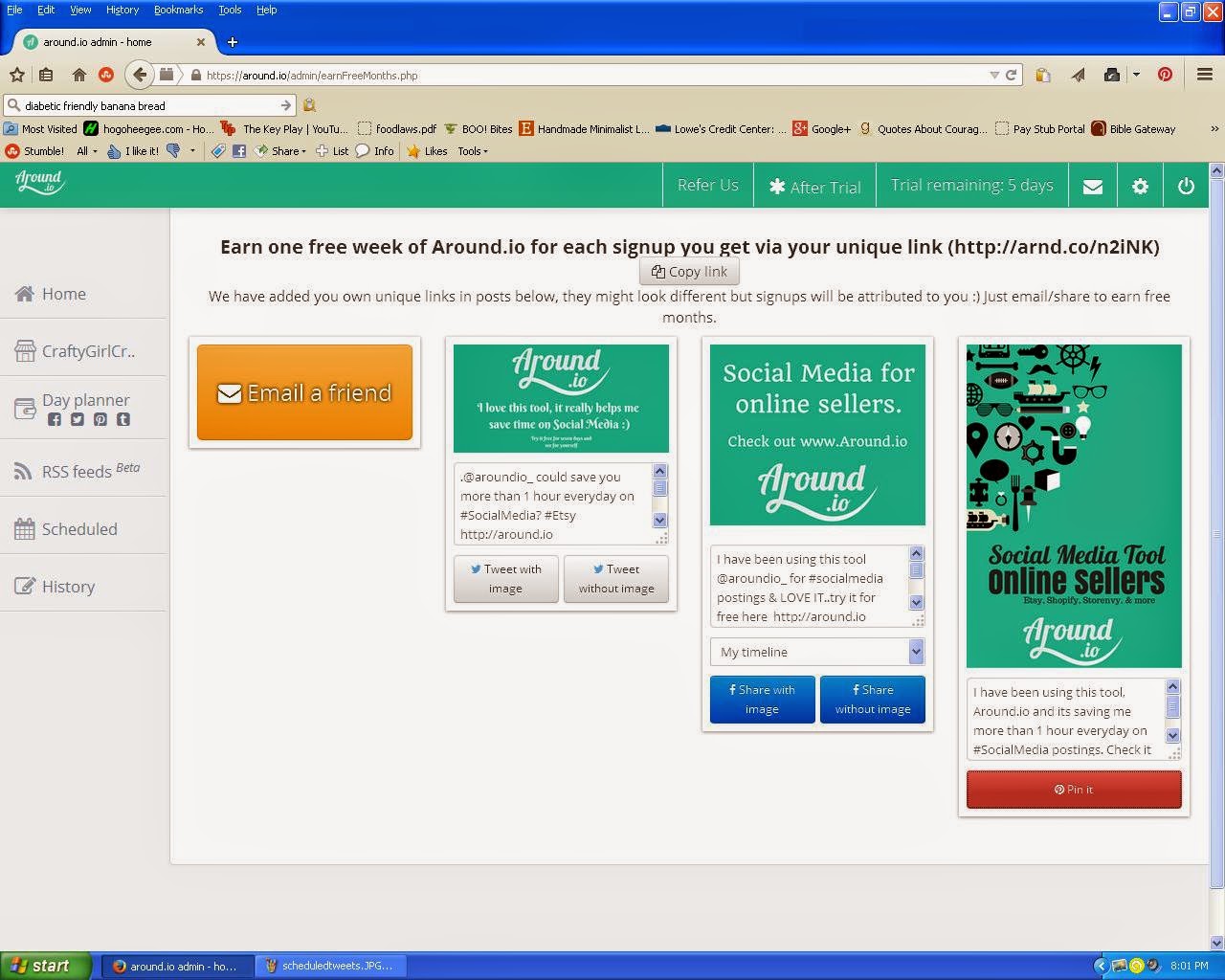Image resolution: width=1225 pixels, height=980 pixels.
Task: Go to the Firefox home page icon
Action: [79, 75]
